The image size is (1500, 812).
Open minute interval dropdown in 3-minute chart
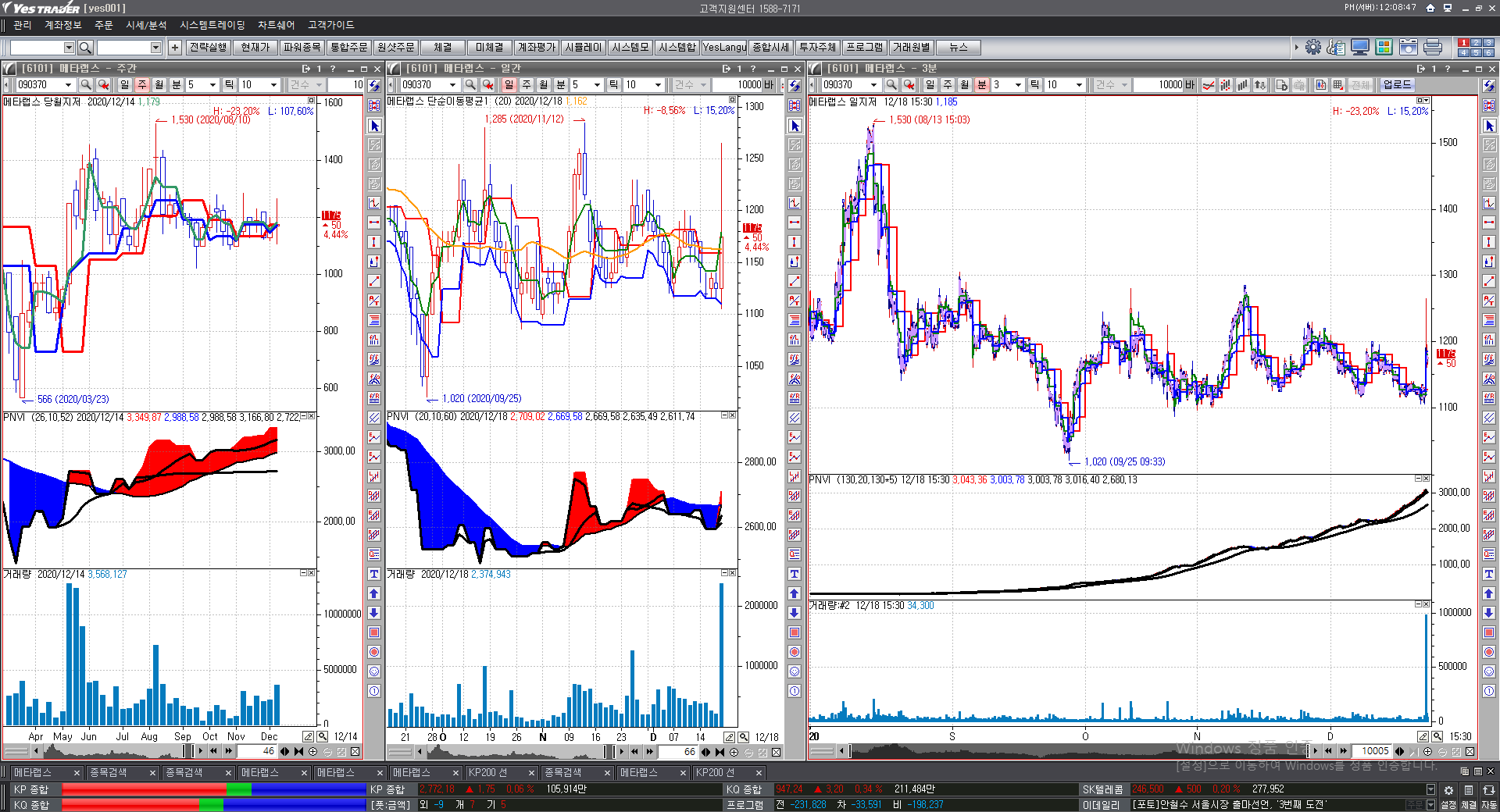[x=1018, y=85]
